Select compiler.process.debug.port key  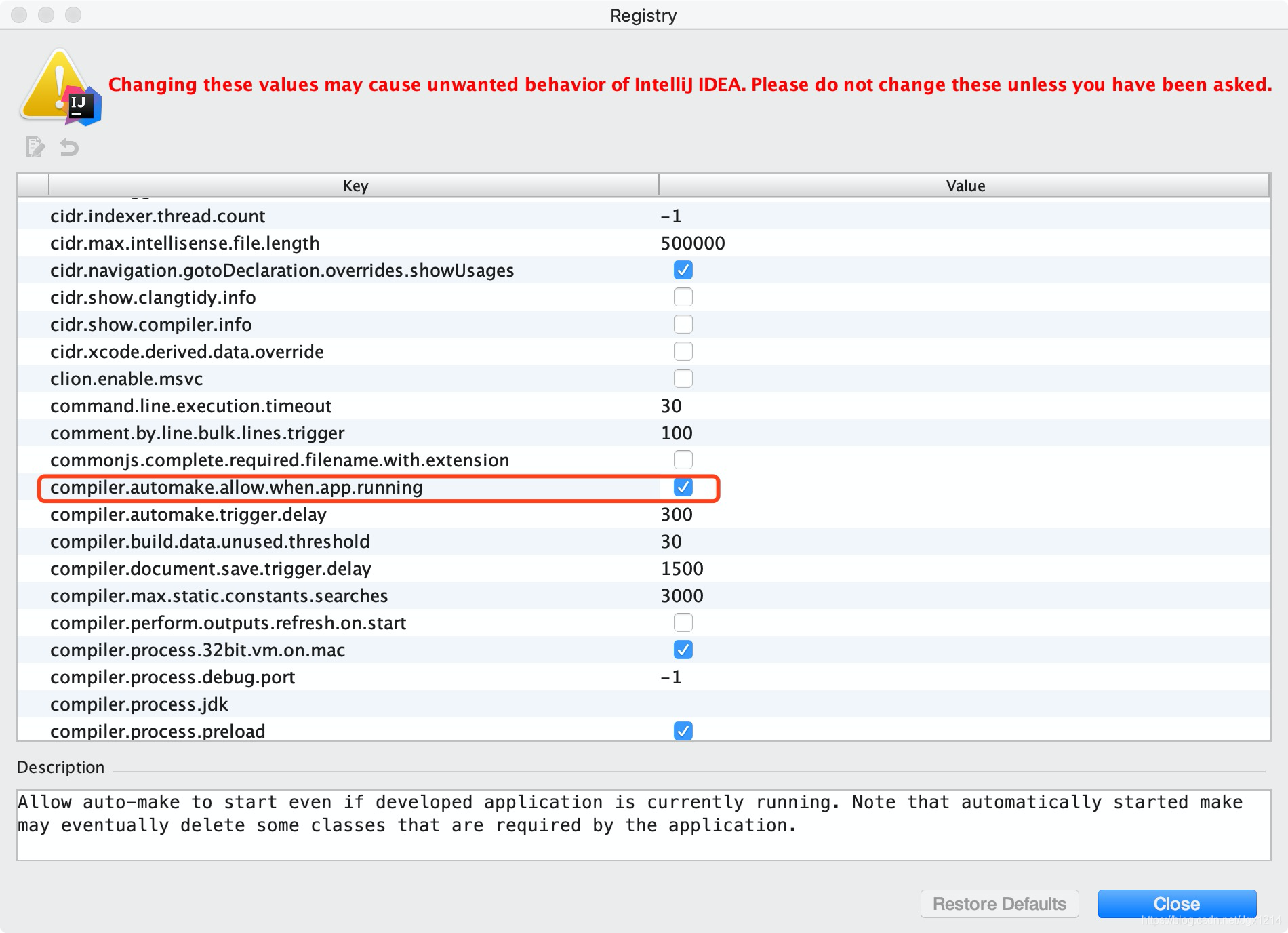point(172,677)
